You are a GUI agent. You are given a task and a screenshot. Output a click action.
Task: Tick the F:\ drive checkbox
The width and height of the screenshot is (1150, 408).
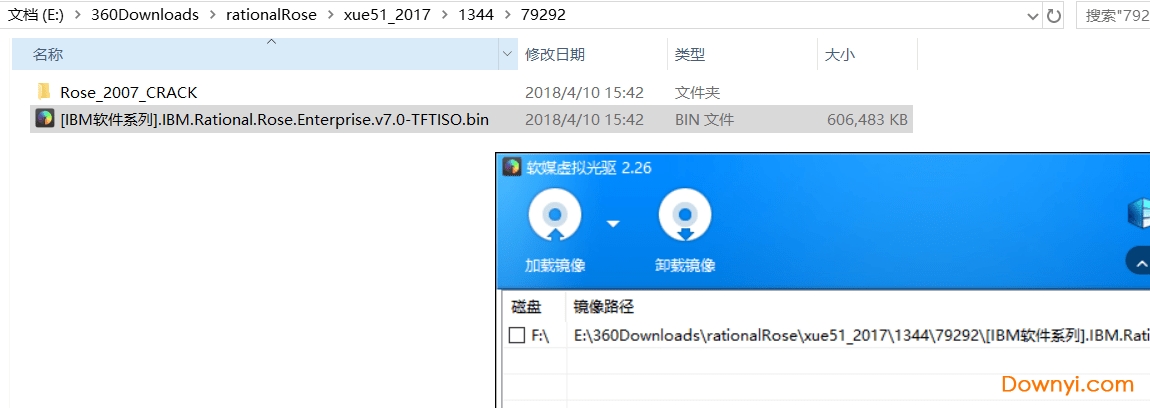pyautogui.click(x=517, y=335)
